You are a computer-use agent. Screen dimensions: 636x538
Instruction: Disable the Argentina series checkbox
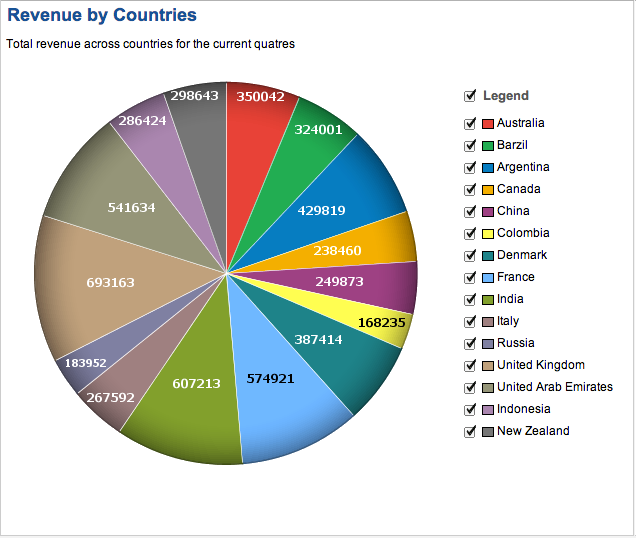[470, 168]
